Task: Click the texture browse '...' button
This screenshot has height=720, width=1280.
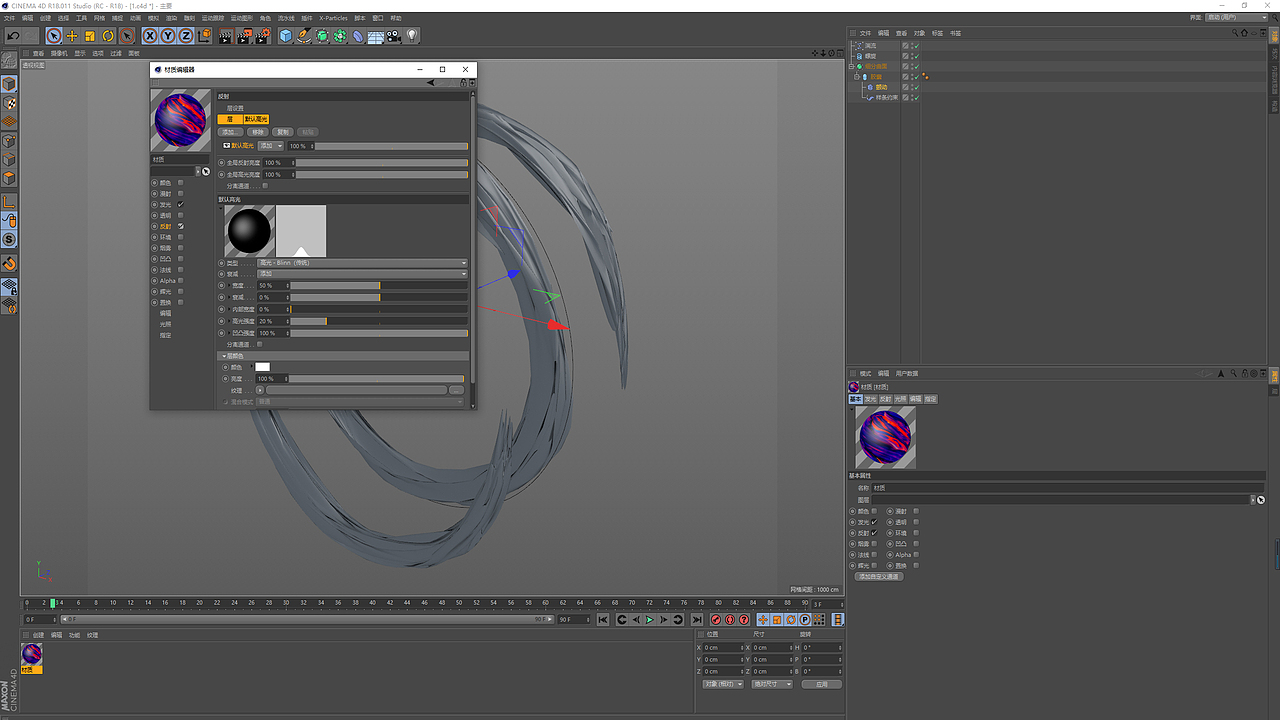Action: 456,390
